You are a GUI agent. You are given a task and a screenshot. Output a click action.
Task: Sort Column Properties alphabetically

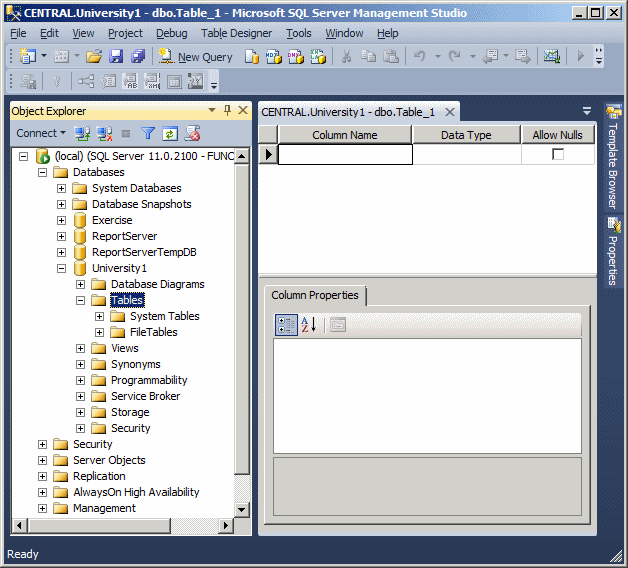(308, 325)
